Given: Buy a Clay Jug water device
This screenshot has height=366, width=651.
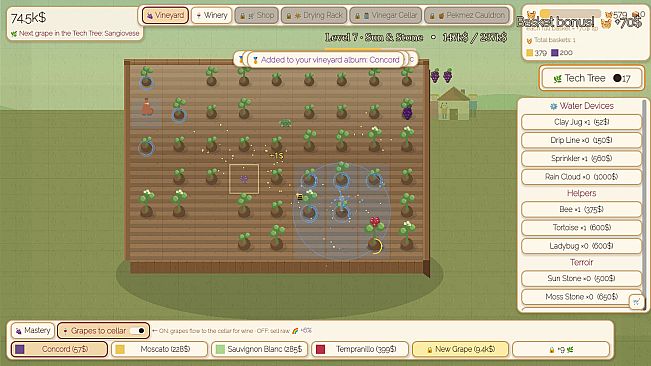Looking at the screenshot, I should 581,122.
